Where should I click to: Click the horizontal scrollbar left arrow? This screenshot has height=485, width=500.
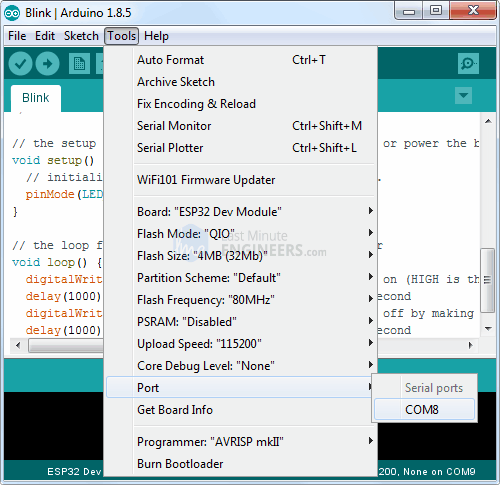[18, 345]
